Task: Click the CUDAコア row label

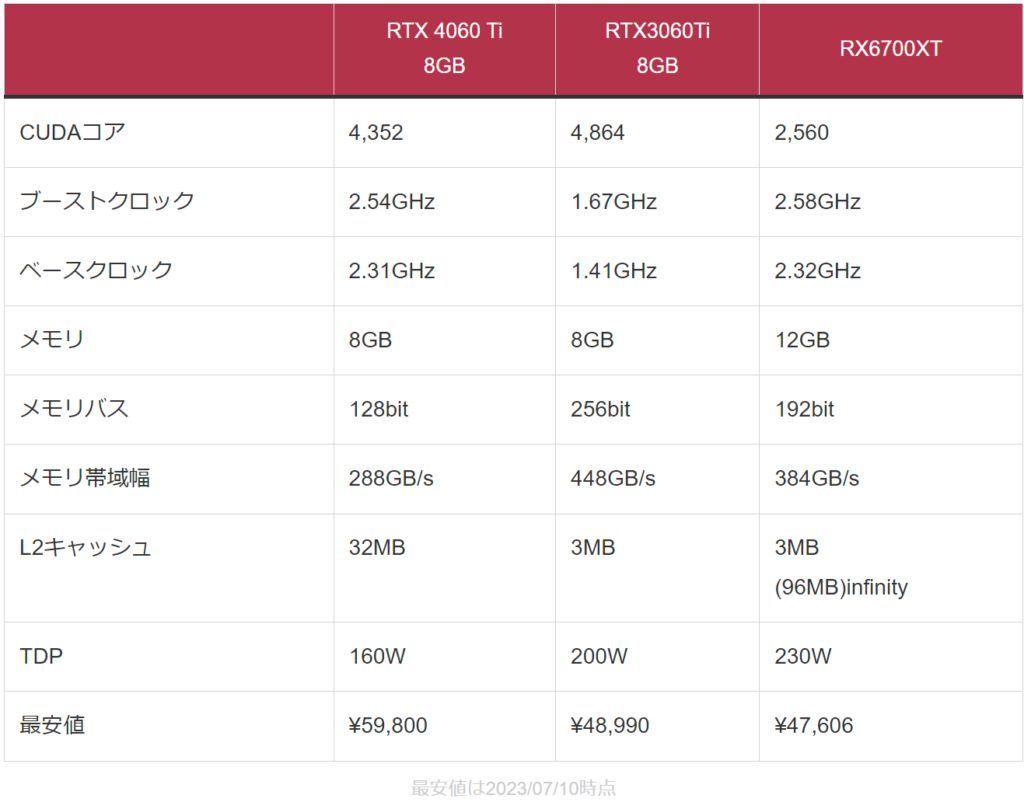Action: 73,132
